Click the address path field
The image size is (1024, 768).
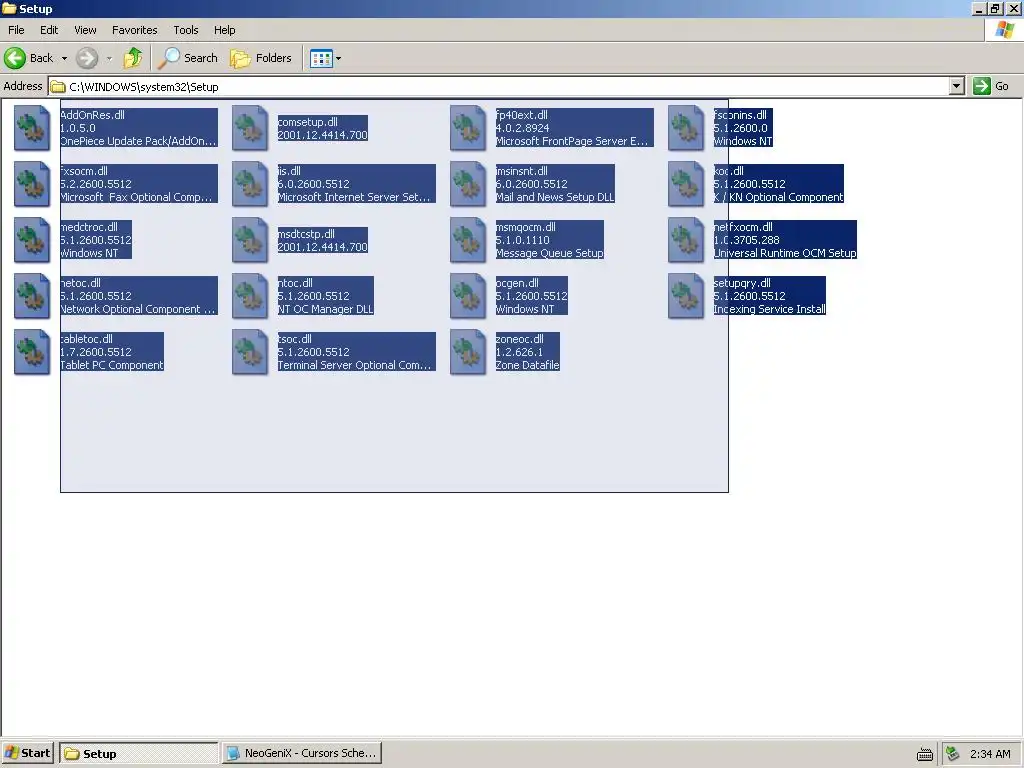499,86
